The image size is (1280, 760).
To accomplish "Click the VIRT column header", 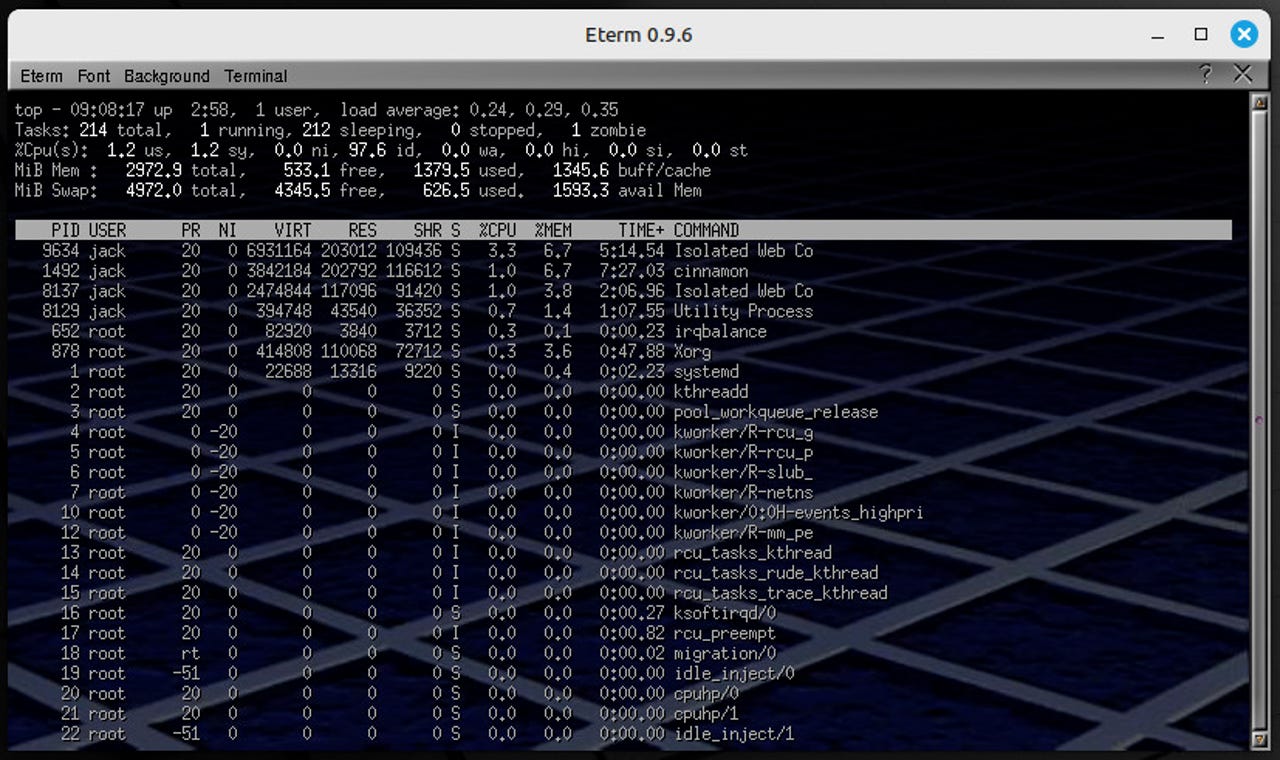I will [x=293, y=230].
